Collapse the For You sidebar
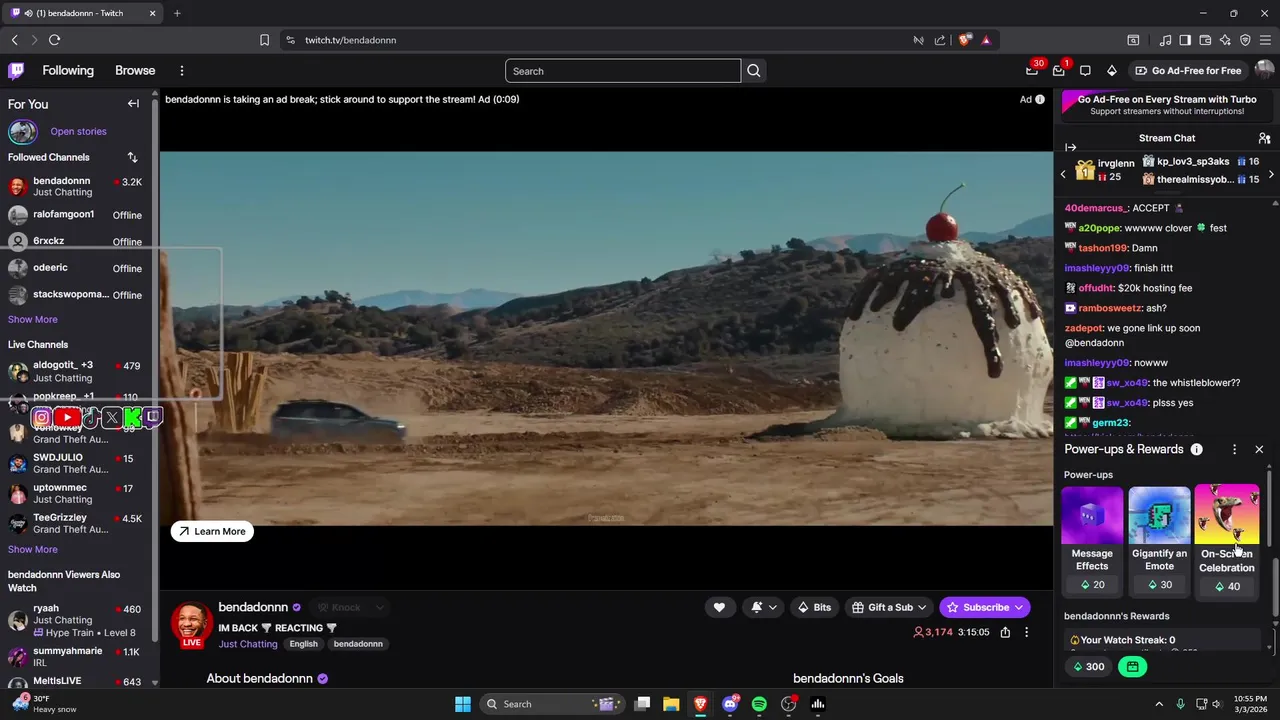 [x=133, y=104]
